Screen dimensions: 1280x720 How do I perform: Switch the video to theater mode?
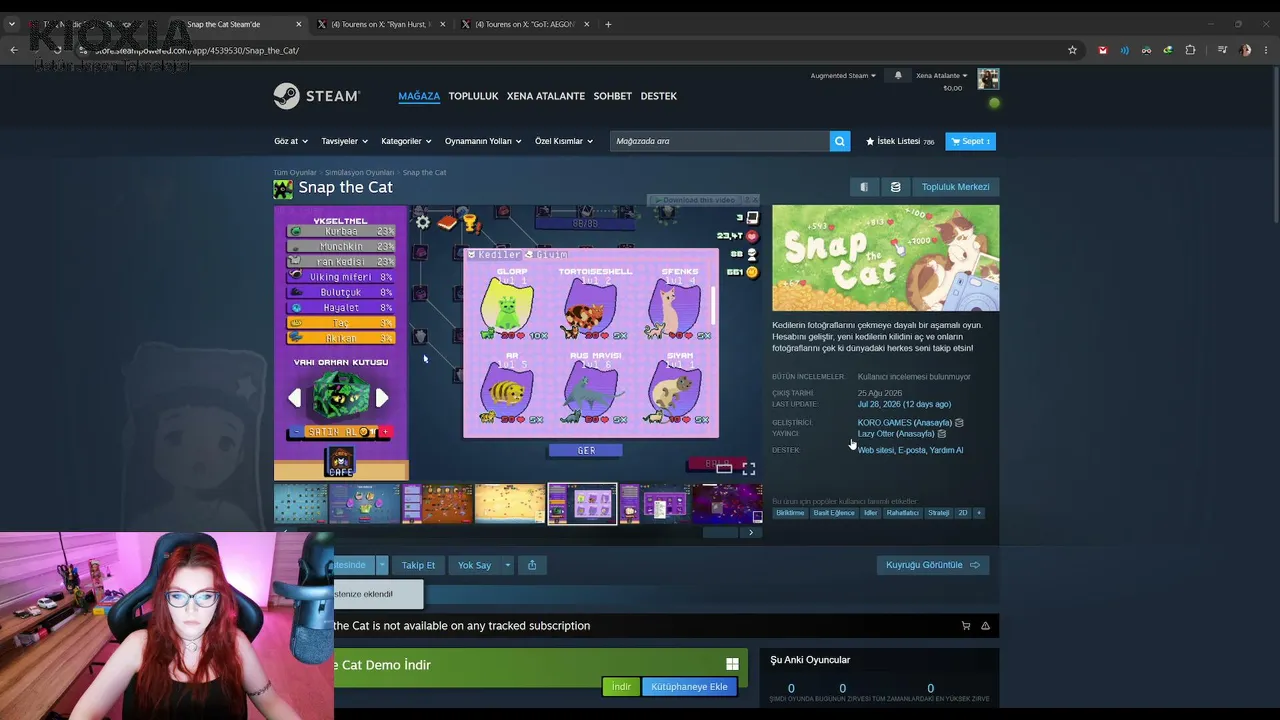pos(724,468)
